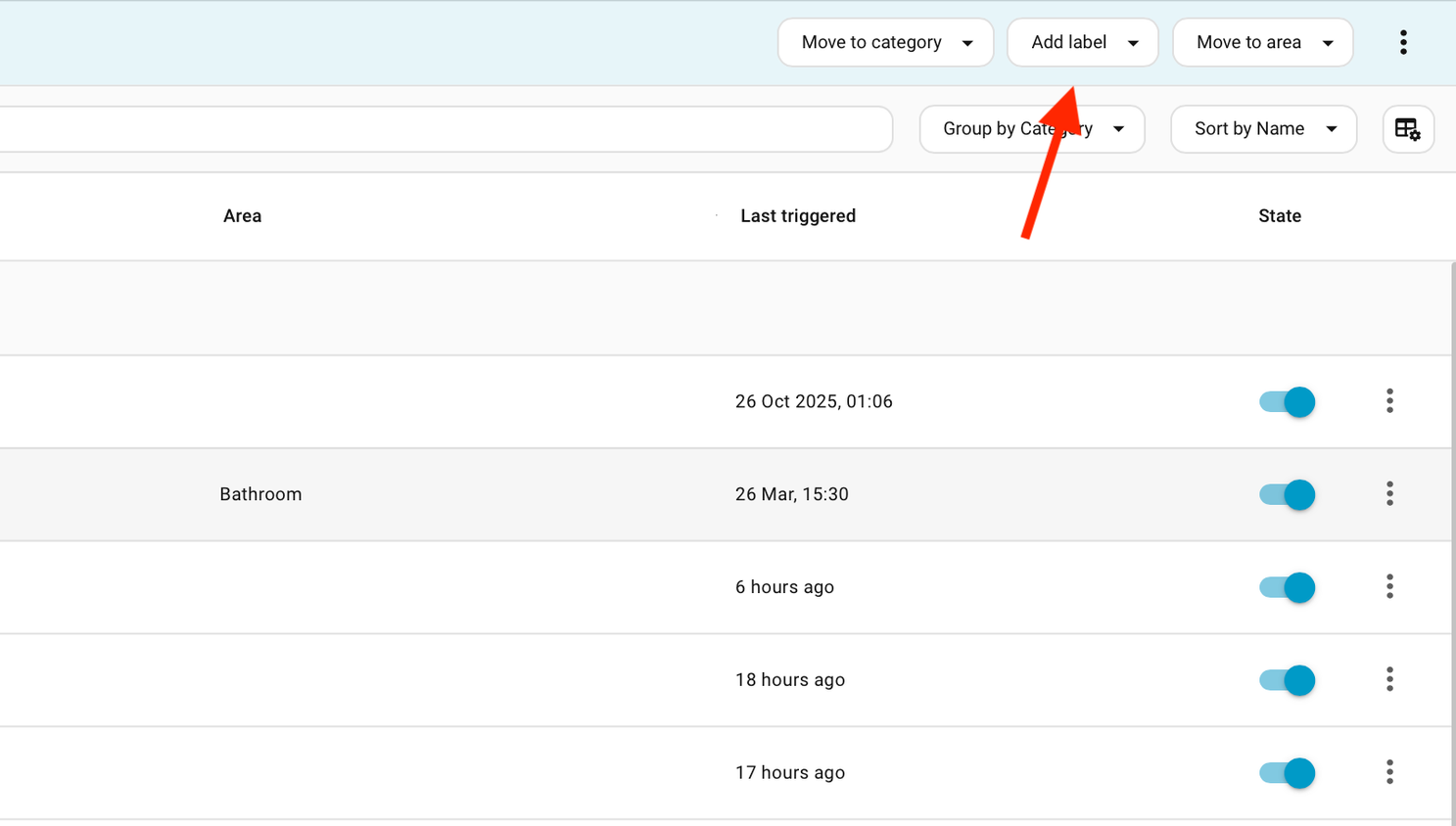
Task: Click the State column header
Action: 1280,216
